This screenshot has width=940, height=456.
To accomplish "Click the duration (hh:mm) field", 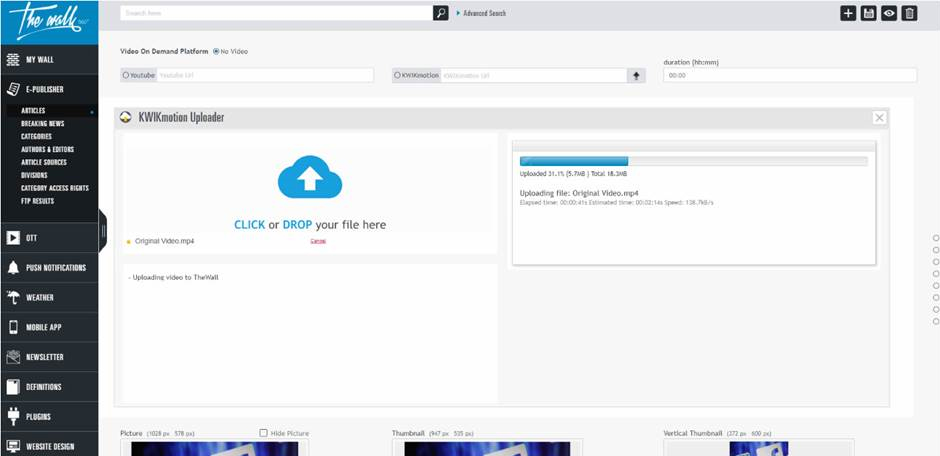I will pos(790,76).
